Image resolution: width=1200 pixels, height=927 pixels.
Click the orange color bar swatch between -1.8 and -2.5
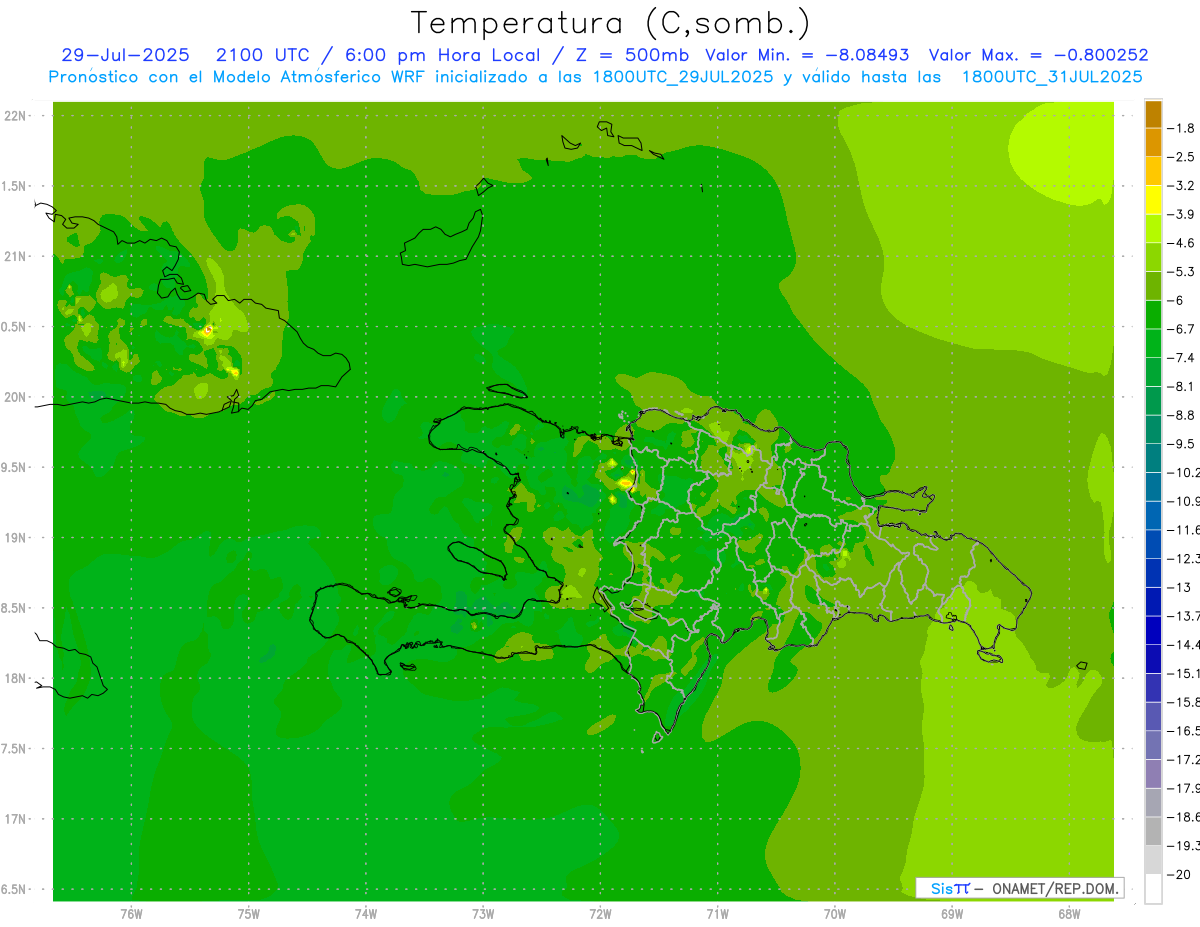coord(1153,142)
